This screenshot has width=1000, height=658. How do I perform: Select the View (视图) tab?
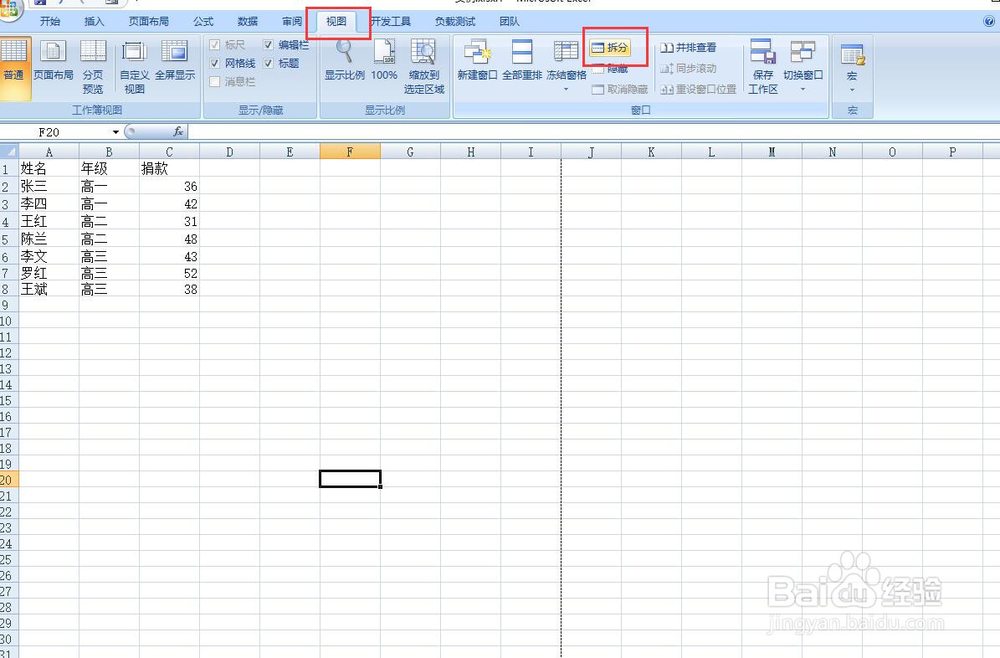[x=337, y=21]
